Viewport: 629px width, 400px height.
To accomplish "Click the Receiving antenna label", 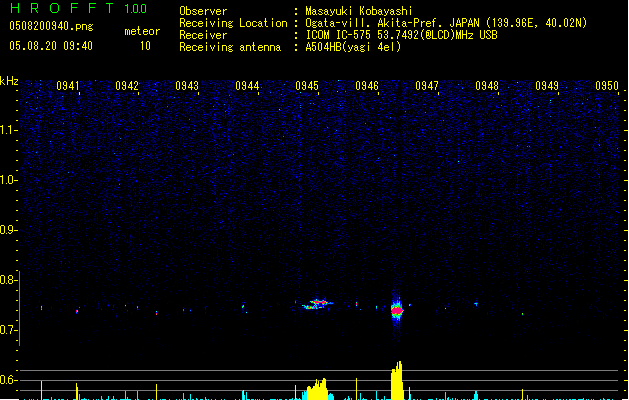I will pos(230,47).
